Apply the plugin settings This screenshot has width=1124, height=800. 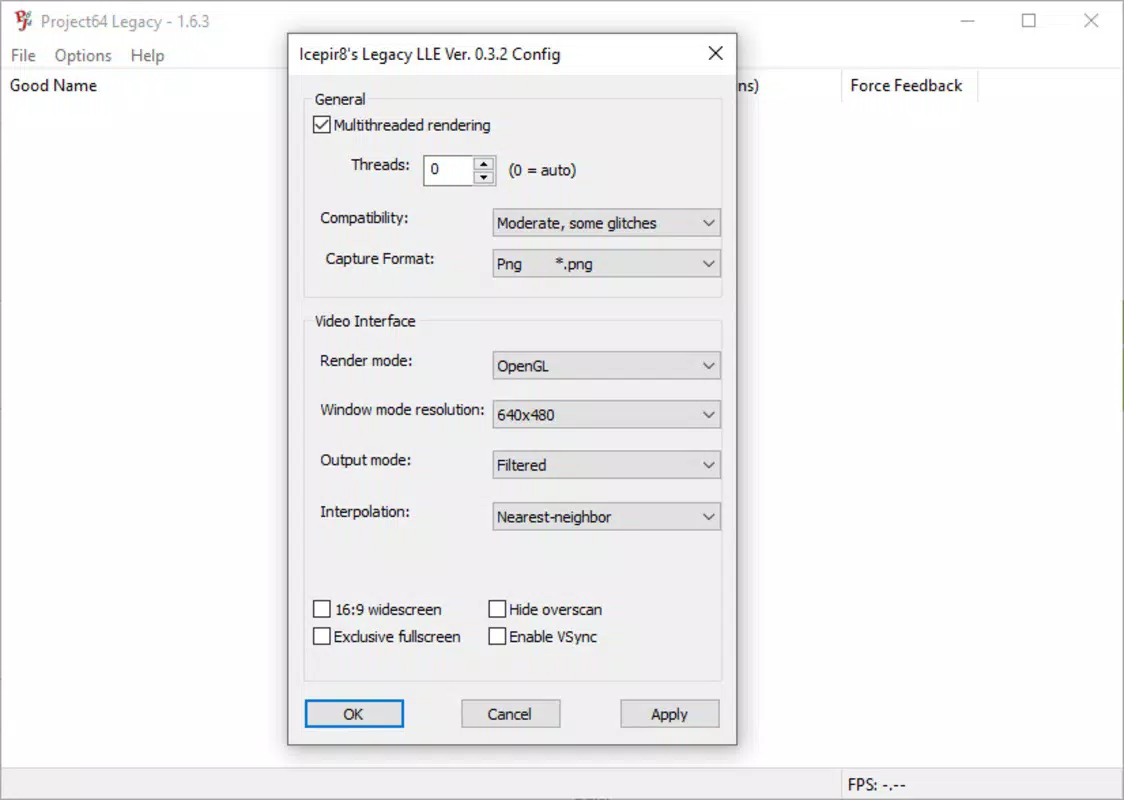point(670,714)
